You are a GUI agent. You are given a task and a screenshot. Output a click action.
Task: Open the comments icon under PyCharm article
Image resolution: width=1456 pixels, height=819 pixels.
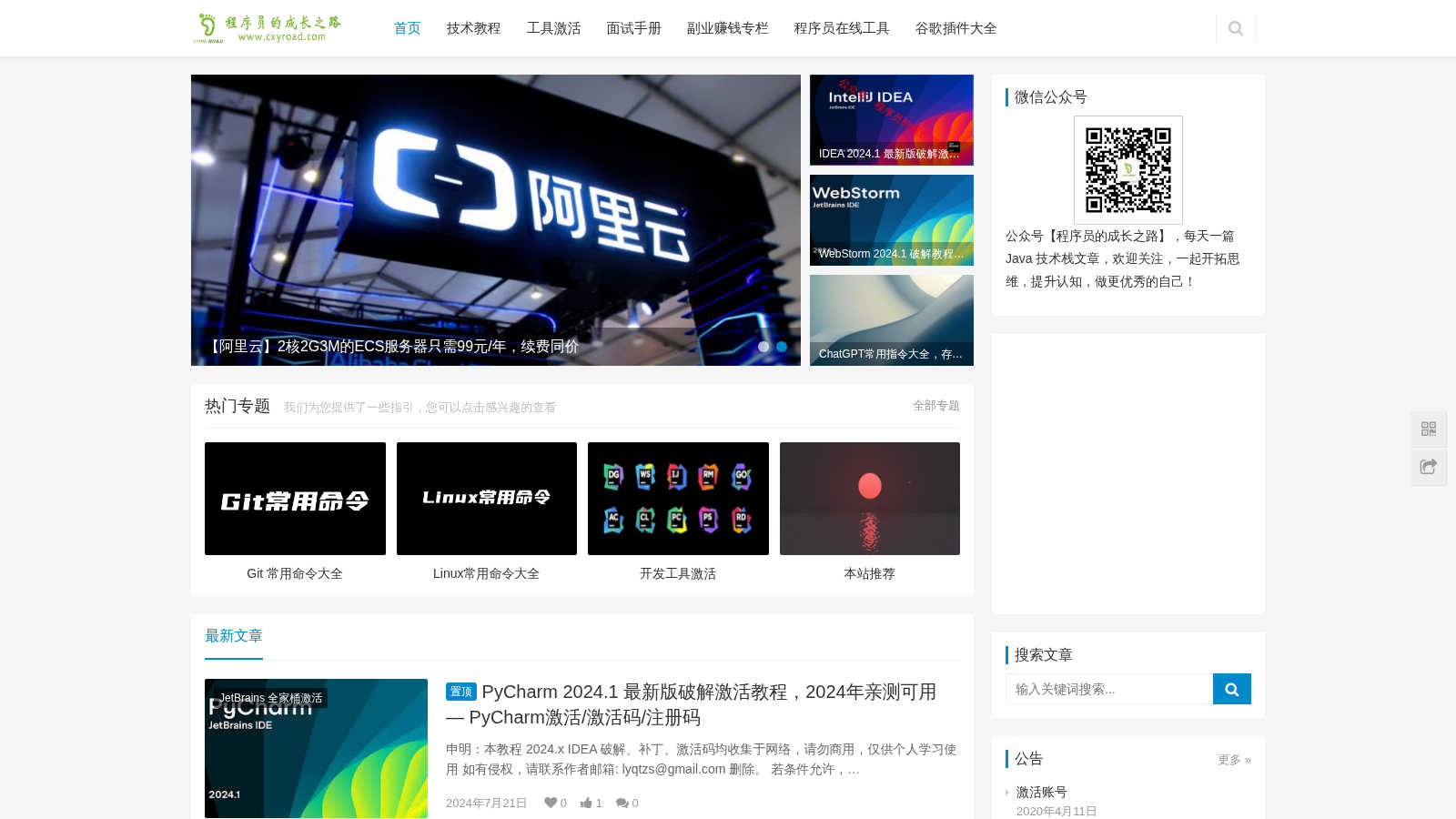pyautogui.click(x=622, y=803)
